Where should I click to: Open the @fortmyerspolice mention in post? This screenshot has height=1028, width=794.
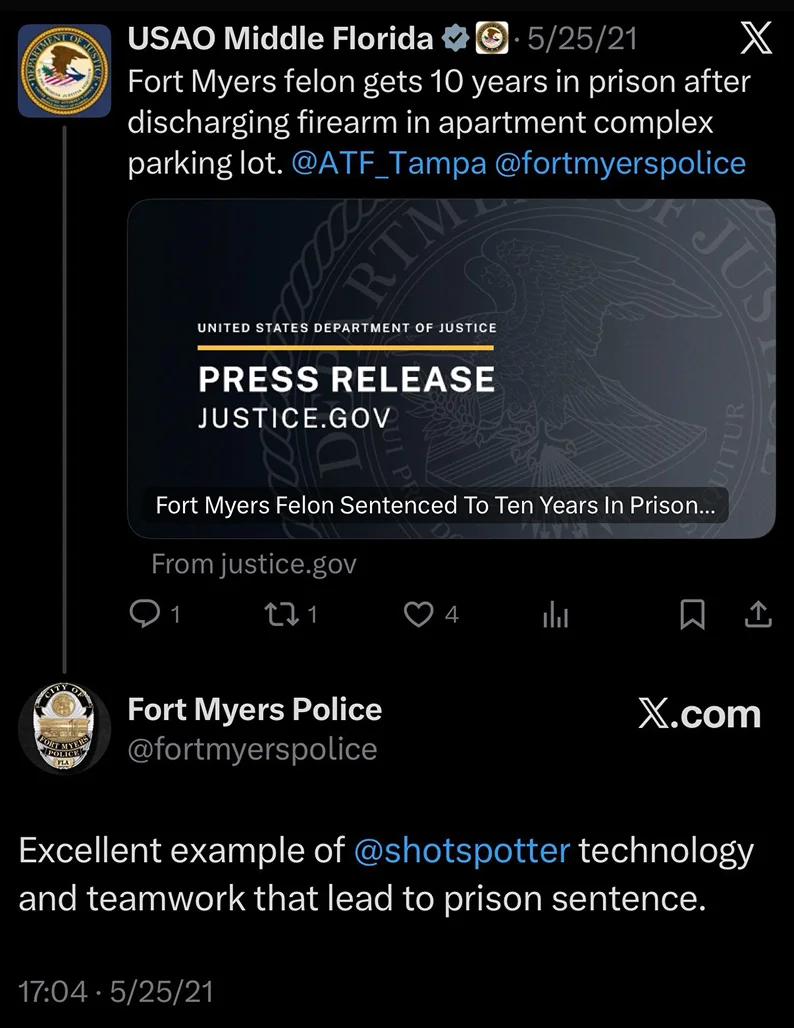coord(620,163)
